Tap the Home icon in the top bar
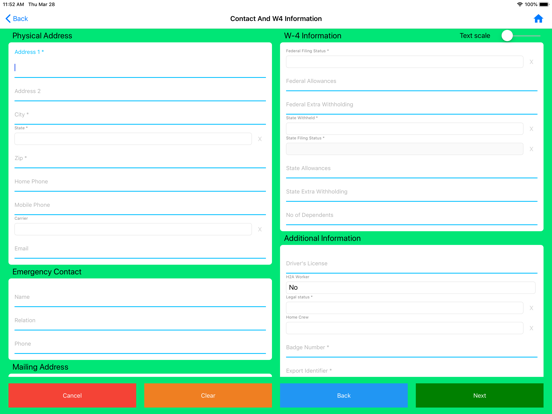Image resolution: width=552 pixels, height=414 pixels. coord(538,19)
